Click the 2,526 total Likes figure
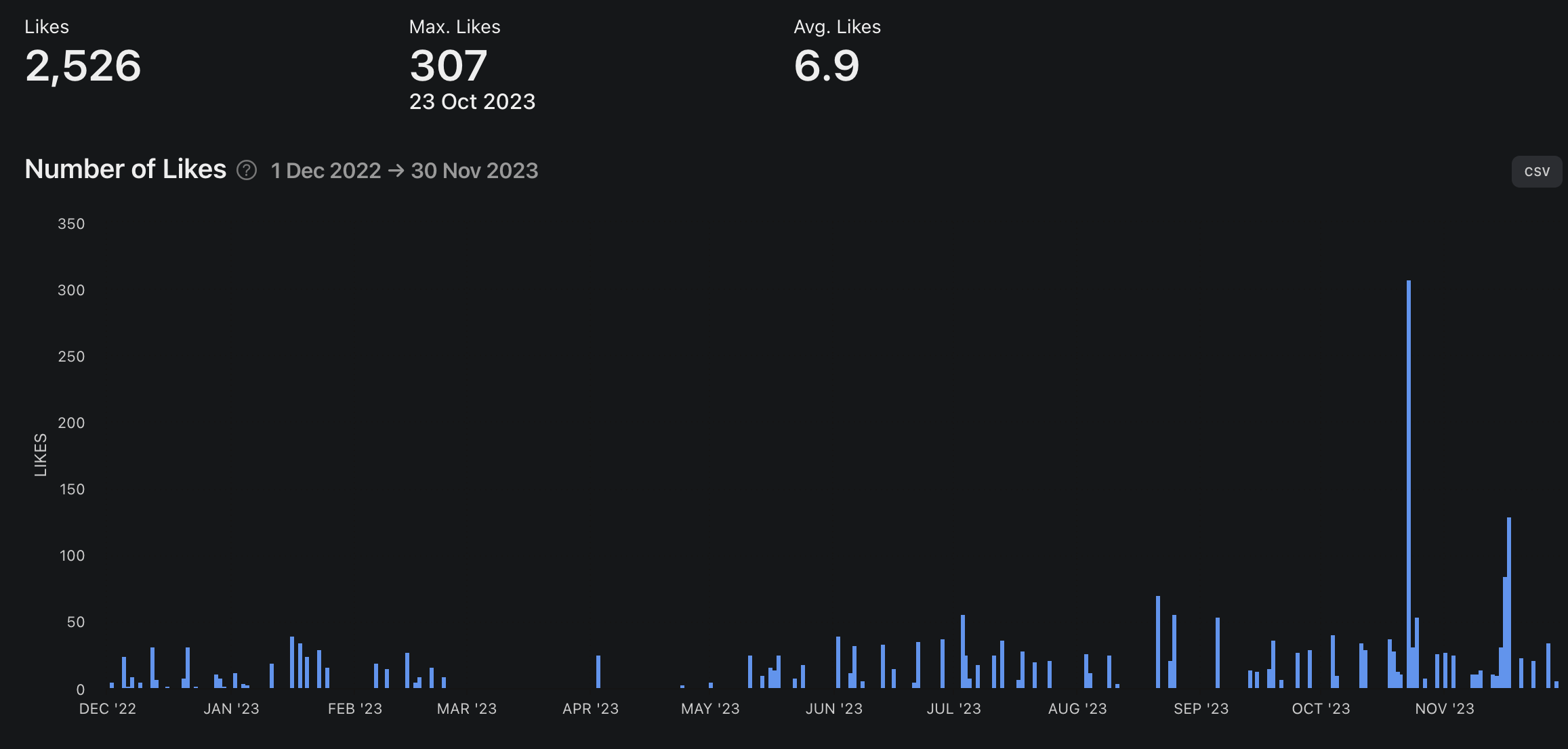Screen dimensions: 1568x749 coord(83,66)
